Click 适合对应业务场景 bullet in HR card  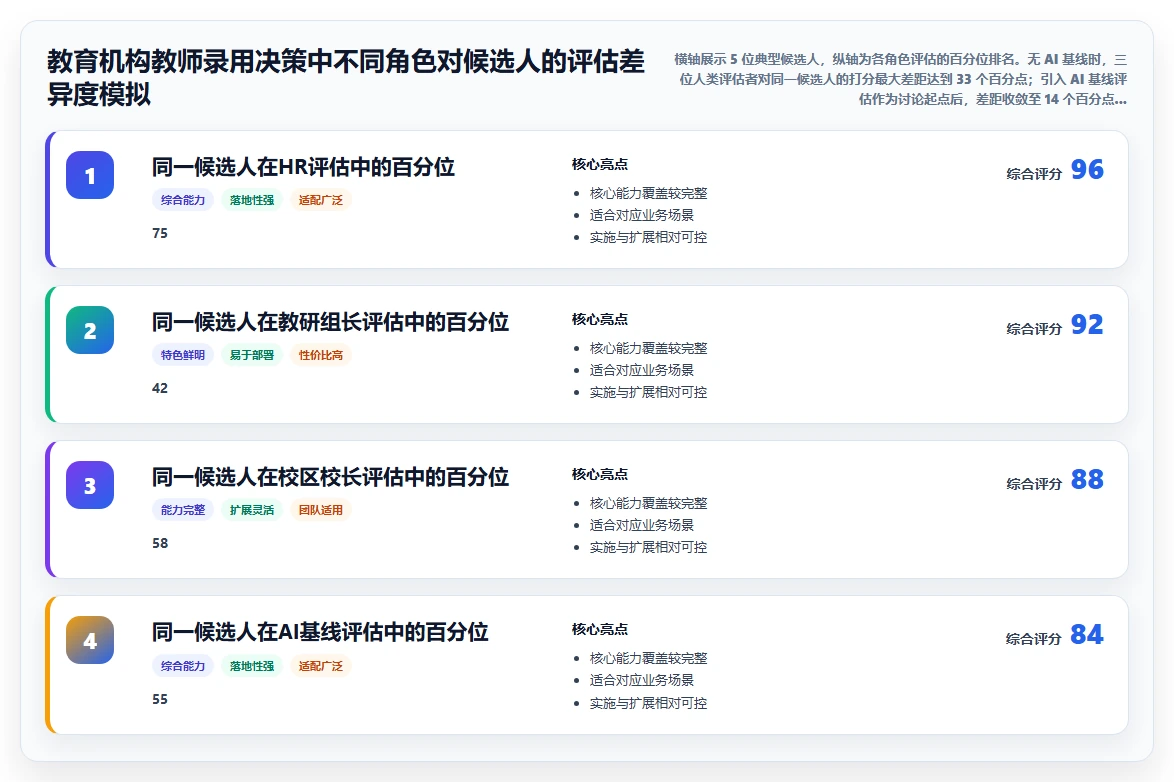pyautogui.click(x=642, y=215)
